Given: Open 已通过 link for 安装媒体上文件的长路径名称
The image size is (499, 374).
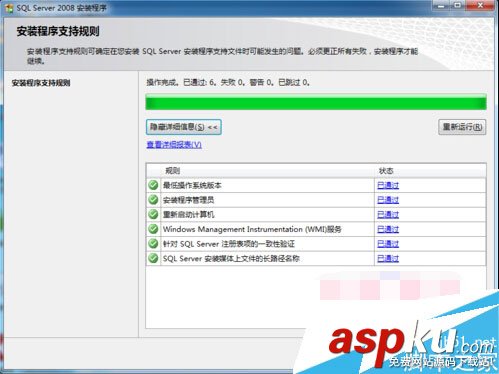Looking at the screenshot, I should click(x=388, y=259).
